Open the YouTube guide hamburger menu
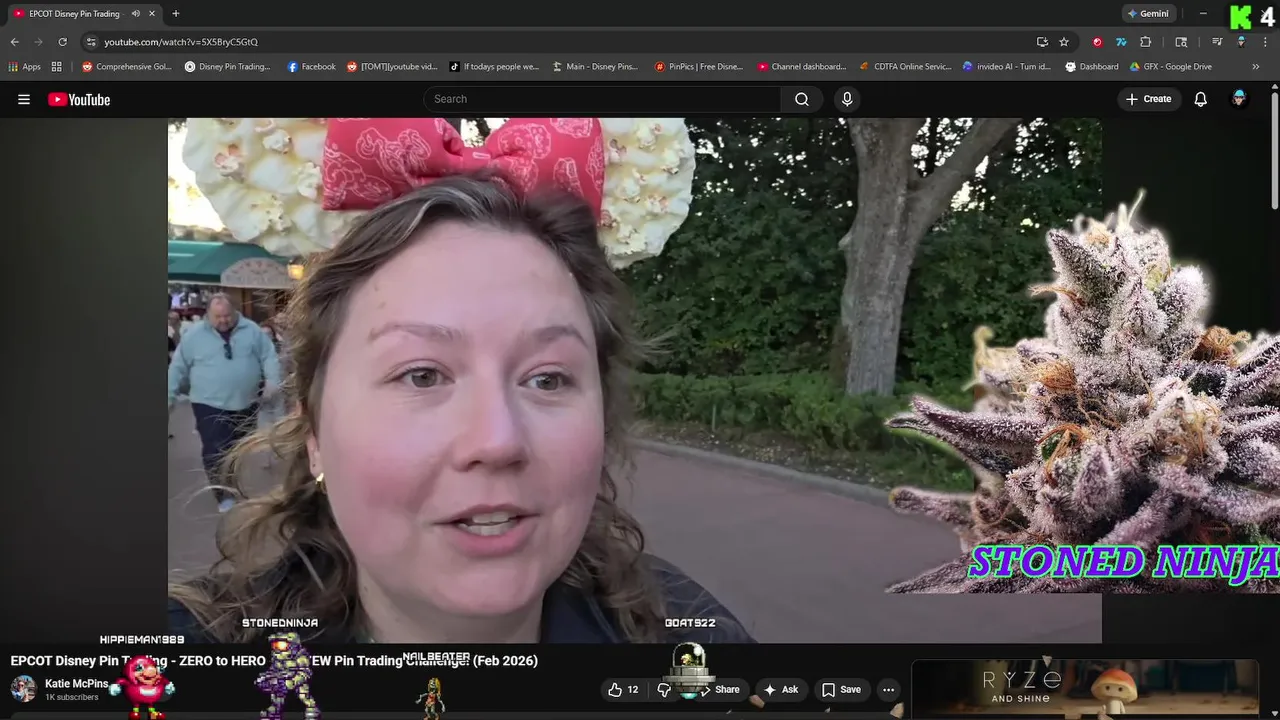The height and width of the screenshot is (720, 1280). click(24, 99)
